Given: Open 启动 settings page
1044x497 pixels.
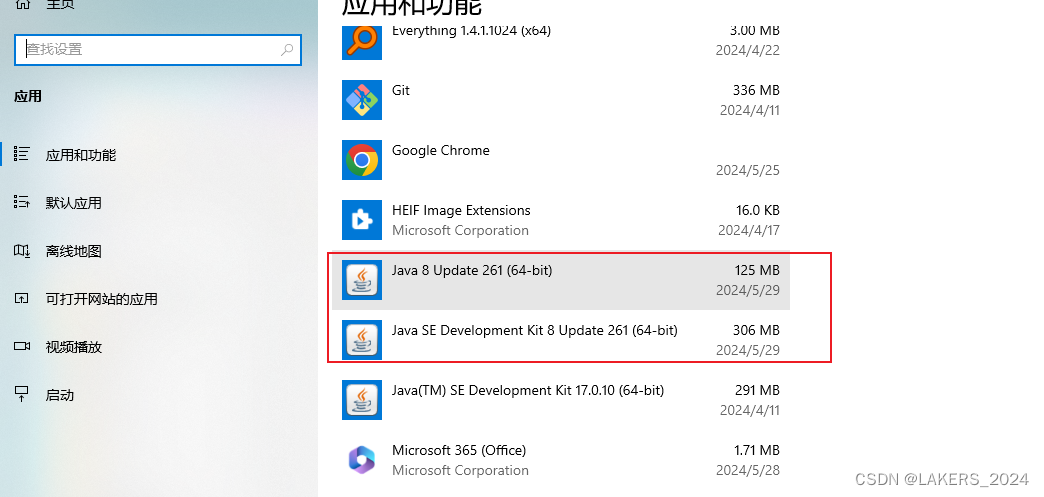Looking at the screenshot, I should click(59, 395).
